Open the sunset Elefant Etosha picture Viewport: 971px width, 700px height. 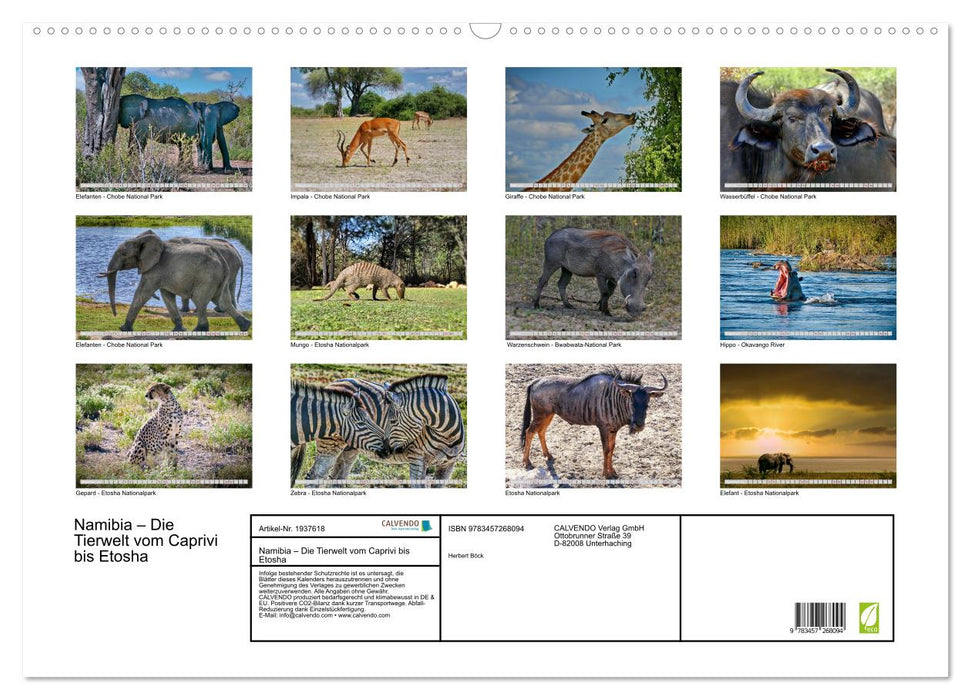point(808,424)
